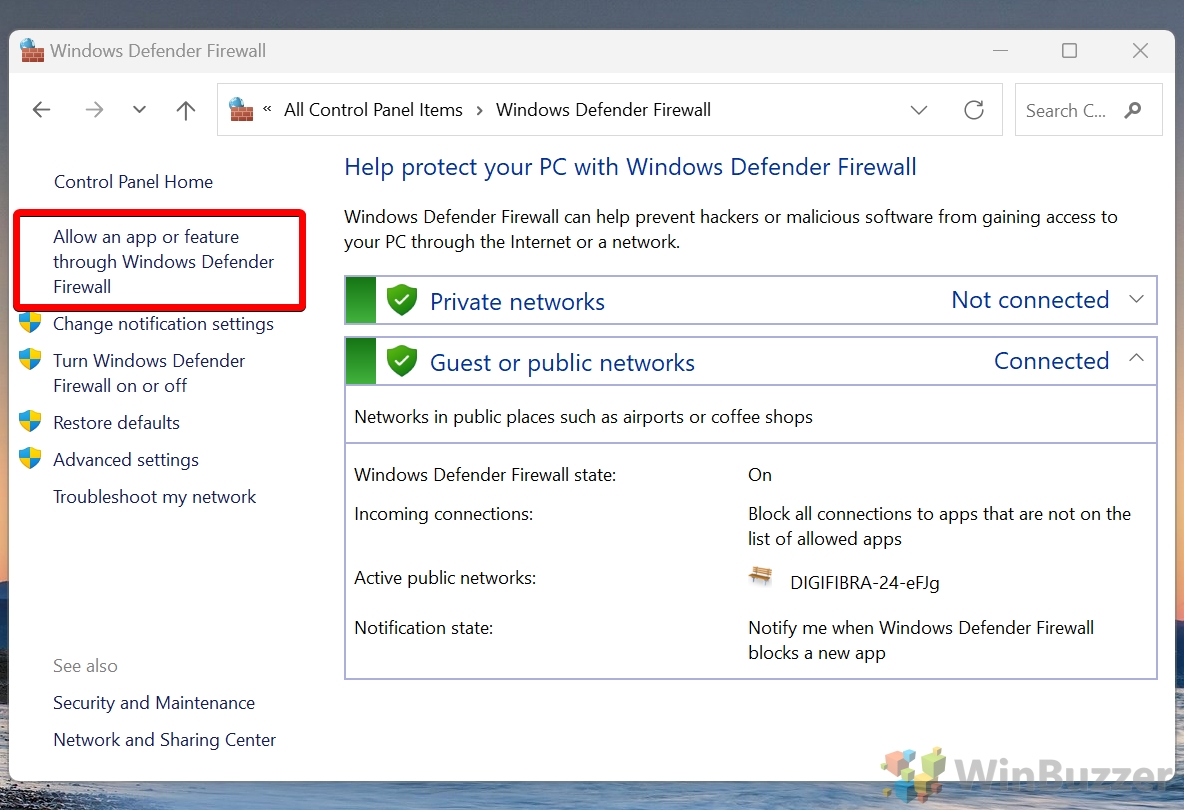Image resolution: width=1184 pixels, height=810 pixels.
Task: Click the shield icon beside Restore defaults
Action: (30, 421)
